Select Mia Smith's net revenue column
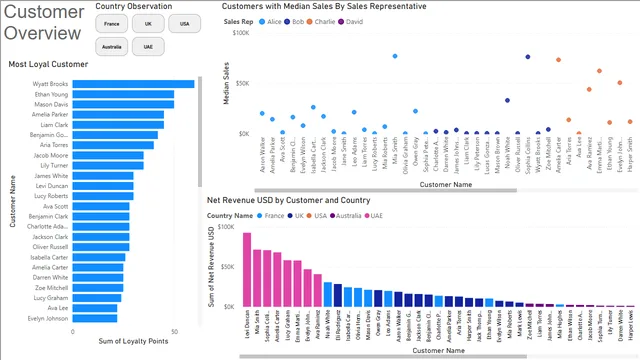The width and height of the screenshot is (640, 360). point(257,278)
